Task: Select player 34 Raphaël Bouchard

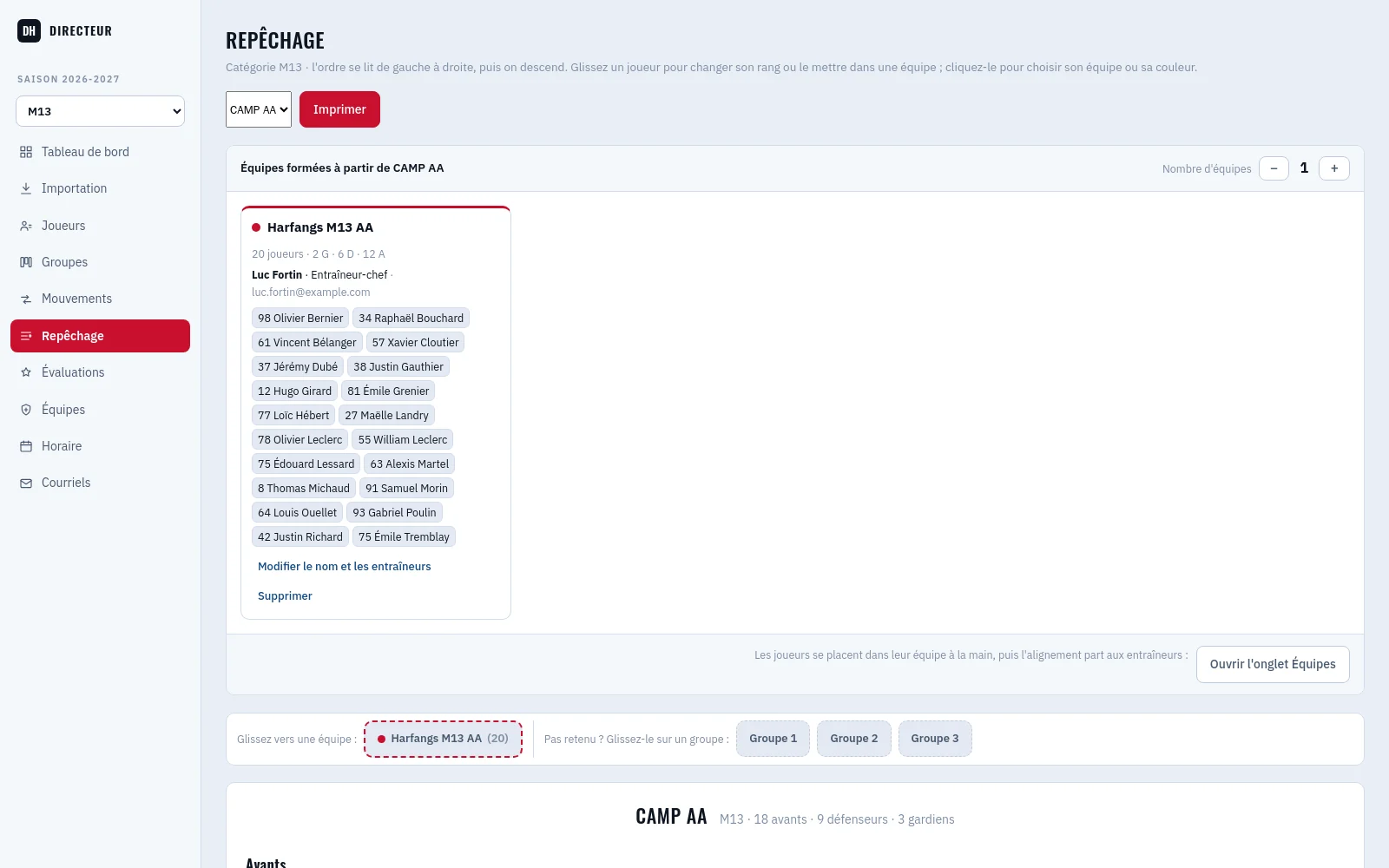Action: click(x=411, y=319)
